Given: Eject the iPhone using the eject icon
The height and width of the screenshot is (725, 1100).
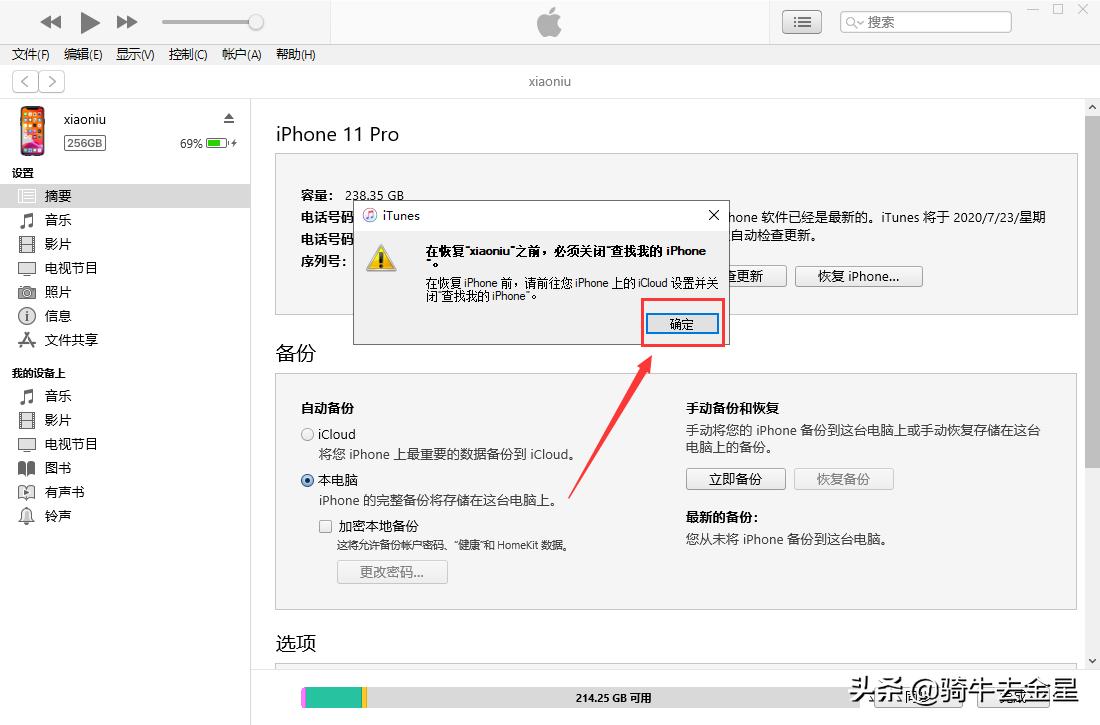Looking at the screenshot, I should point(228,117).
